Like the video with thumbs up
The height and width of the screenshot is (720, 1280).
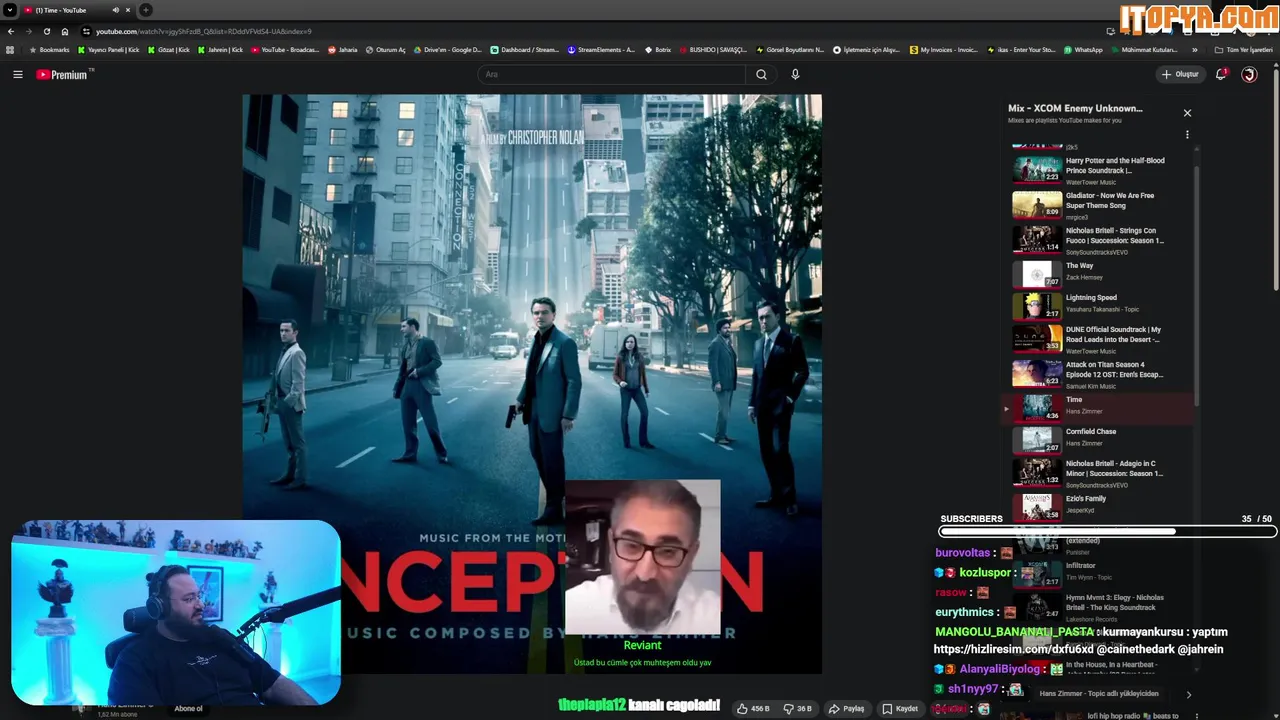click(752, 708)
